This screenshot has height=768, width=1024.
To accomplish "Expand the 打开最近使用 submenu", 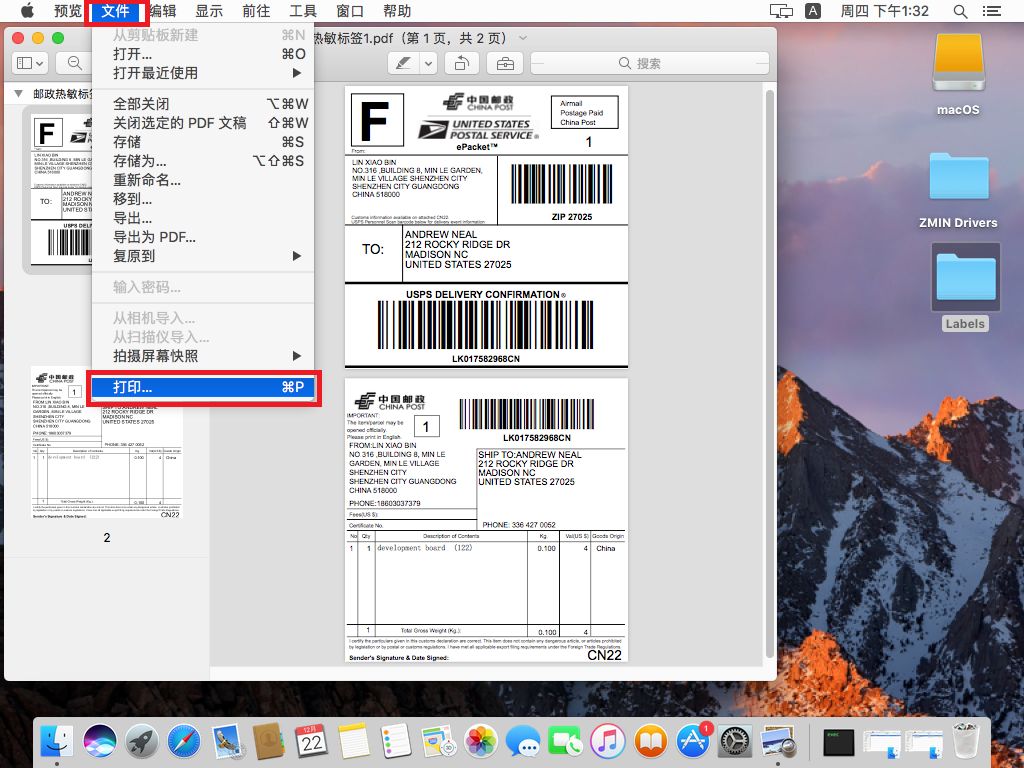I will pos(204,72).
